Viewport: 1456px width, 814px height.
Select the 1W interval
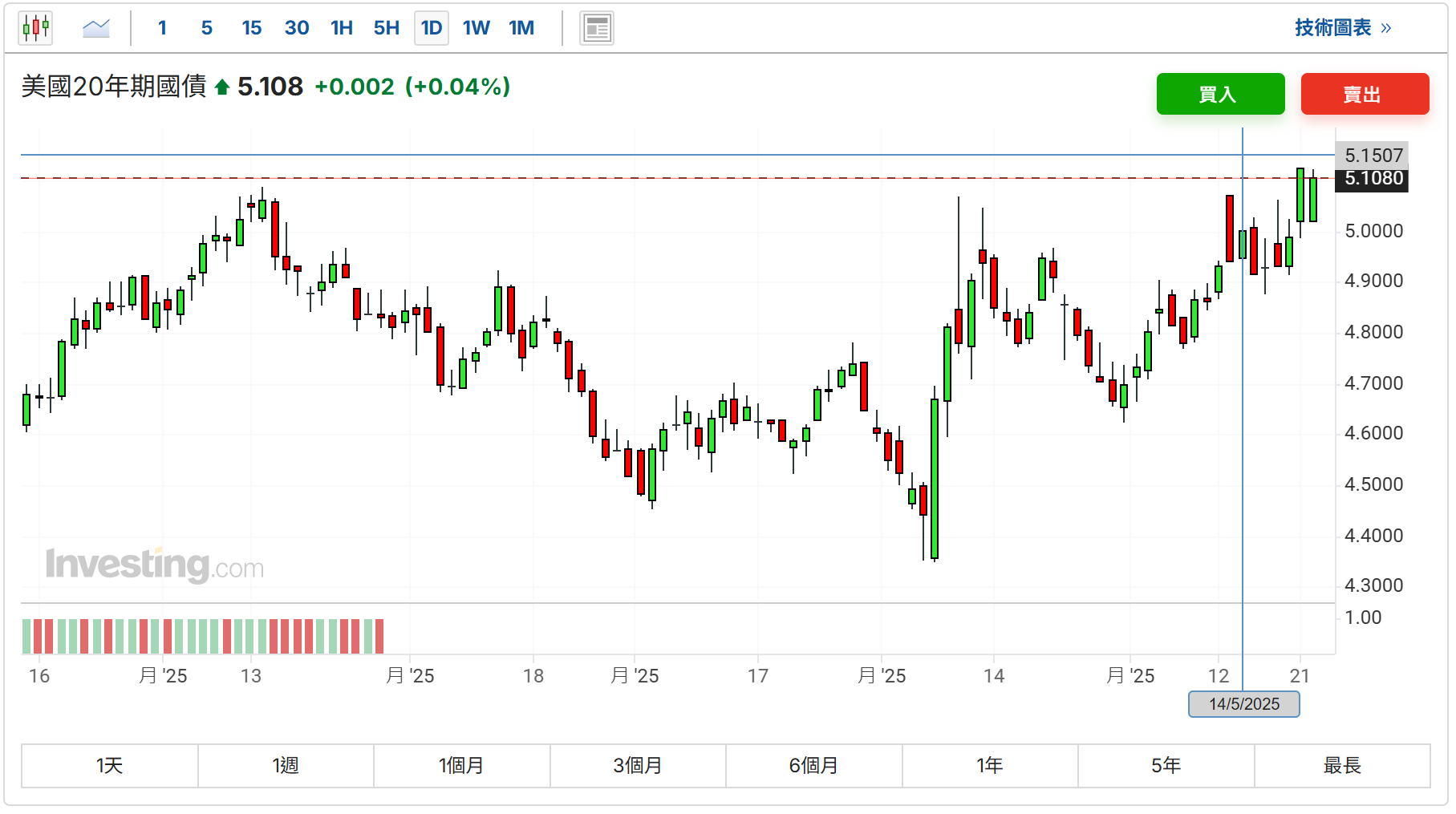tap(477, 28)
